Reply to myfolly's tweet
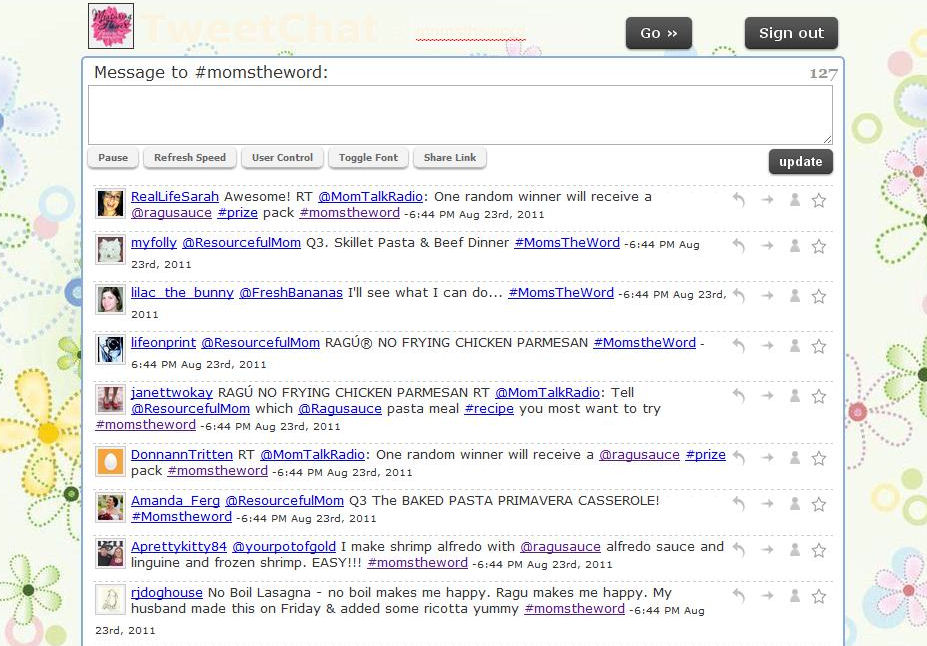This screenshot has width=927, height=646. [x=738, y=246]
